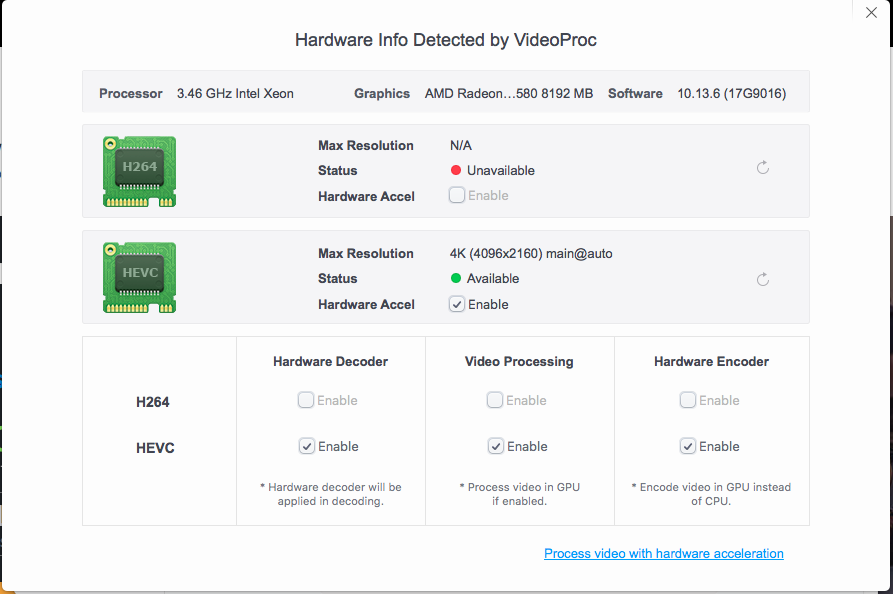Click the Software label

635,93
